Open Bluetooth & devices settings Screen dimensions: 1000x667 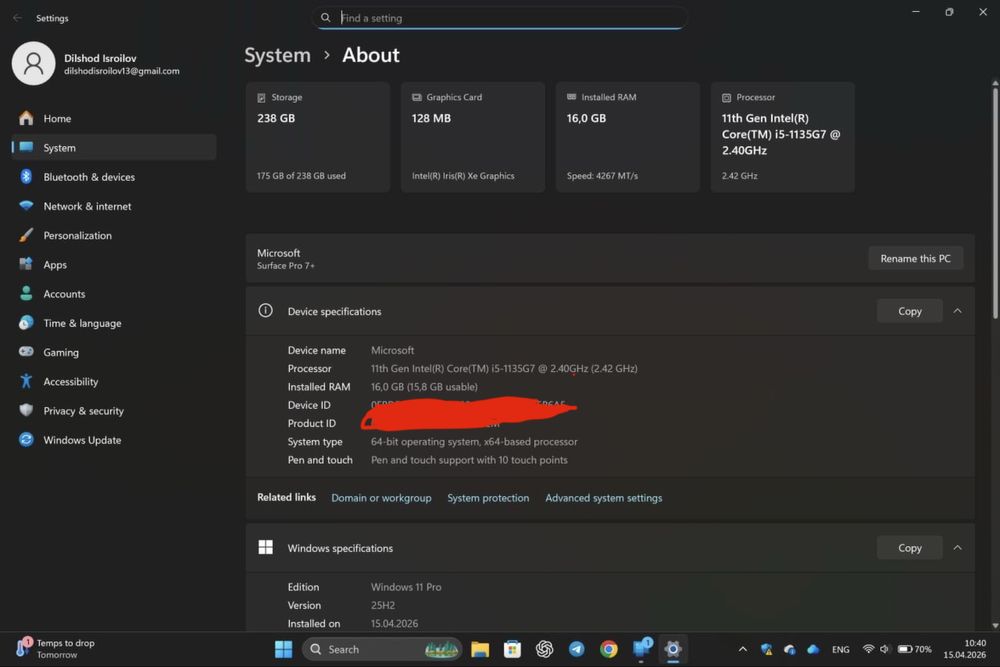click(114, 177)
